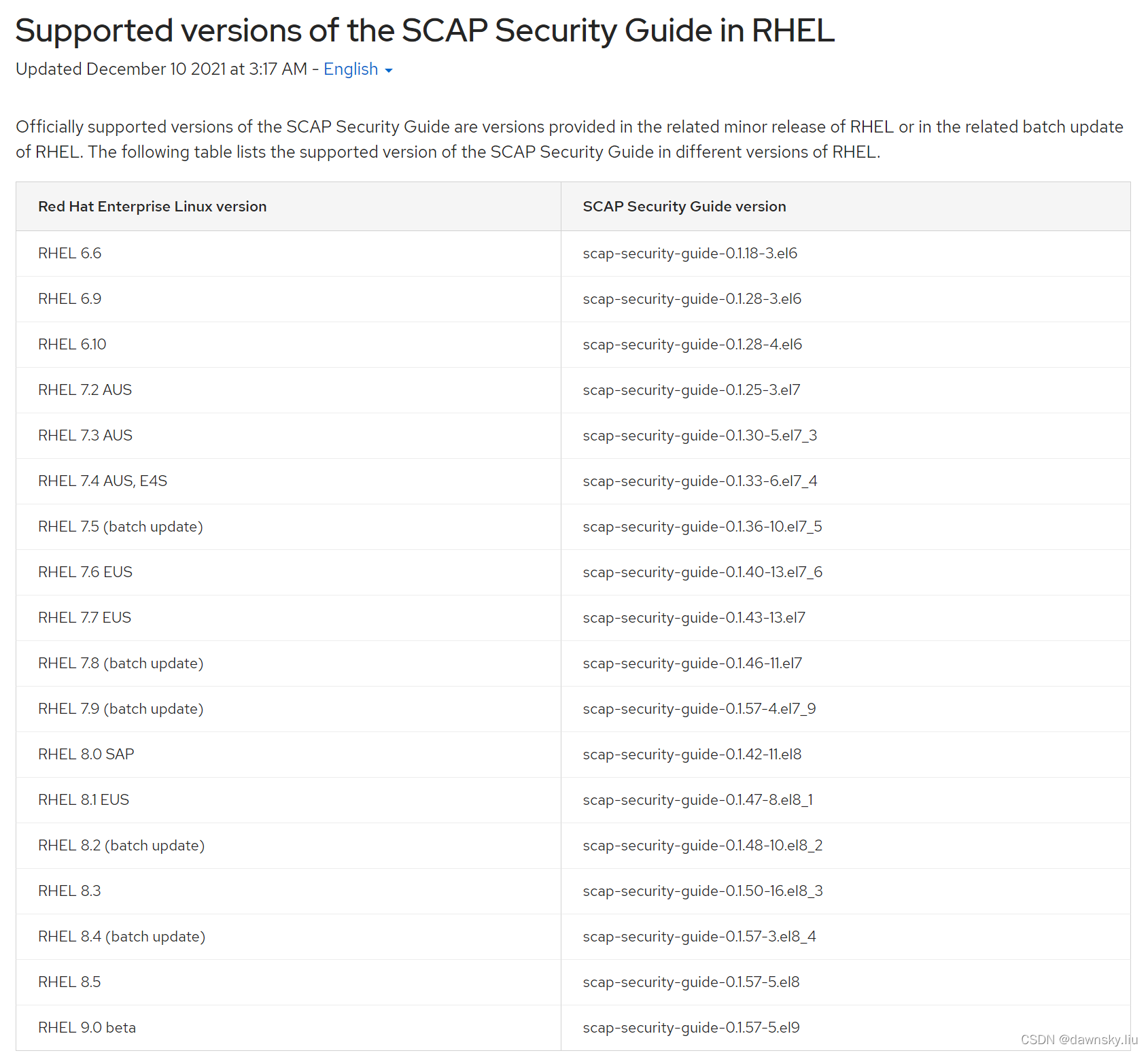The height and width of the screenshot is (1053, 1148).
Task: Click the RHEL 7.5 (batch update) row
Action: [x=120, y=526]
